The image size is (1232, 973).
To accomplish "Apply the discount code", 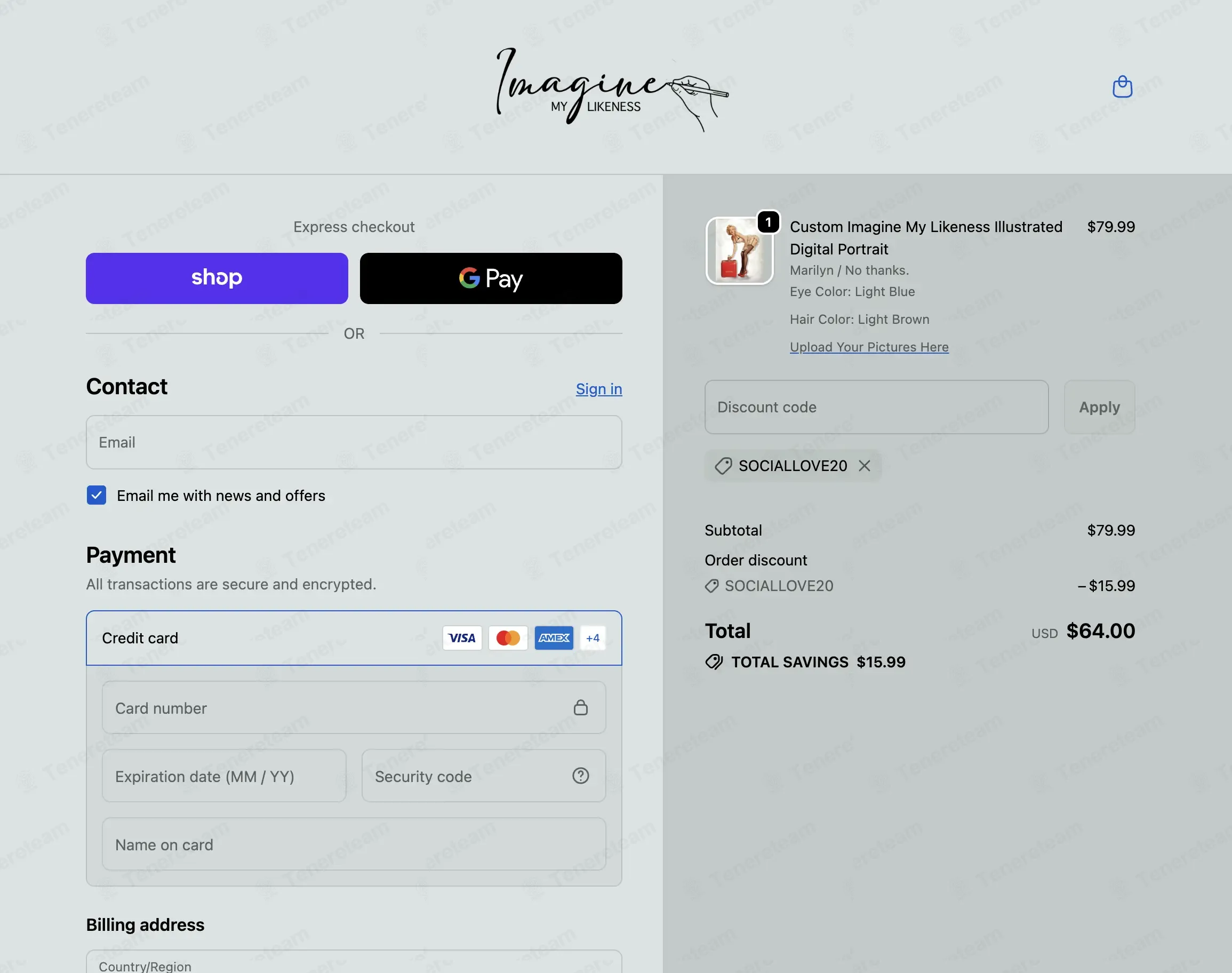I will [x=1099, y=408].
